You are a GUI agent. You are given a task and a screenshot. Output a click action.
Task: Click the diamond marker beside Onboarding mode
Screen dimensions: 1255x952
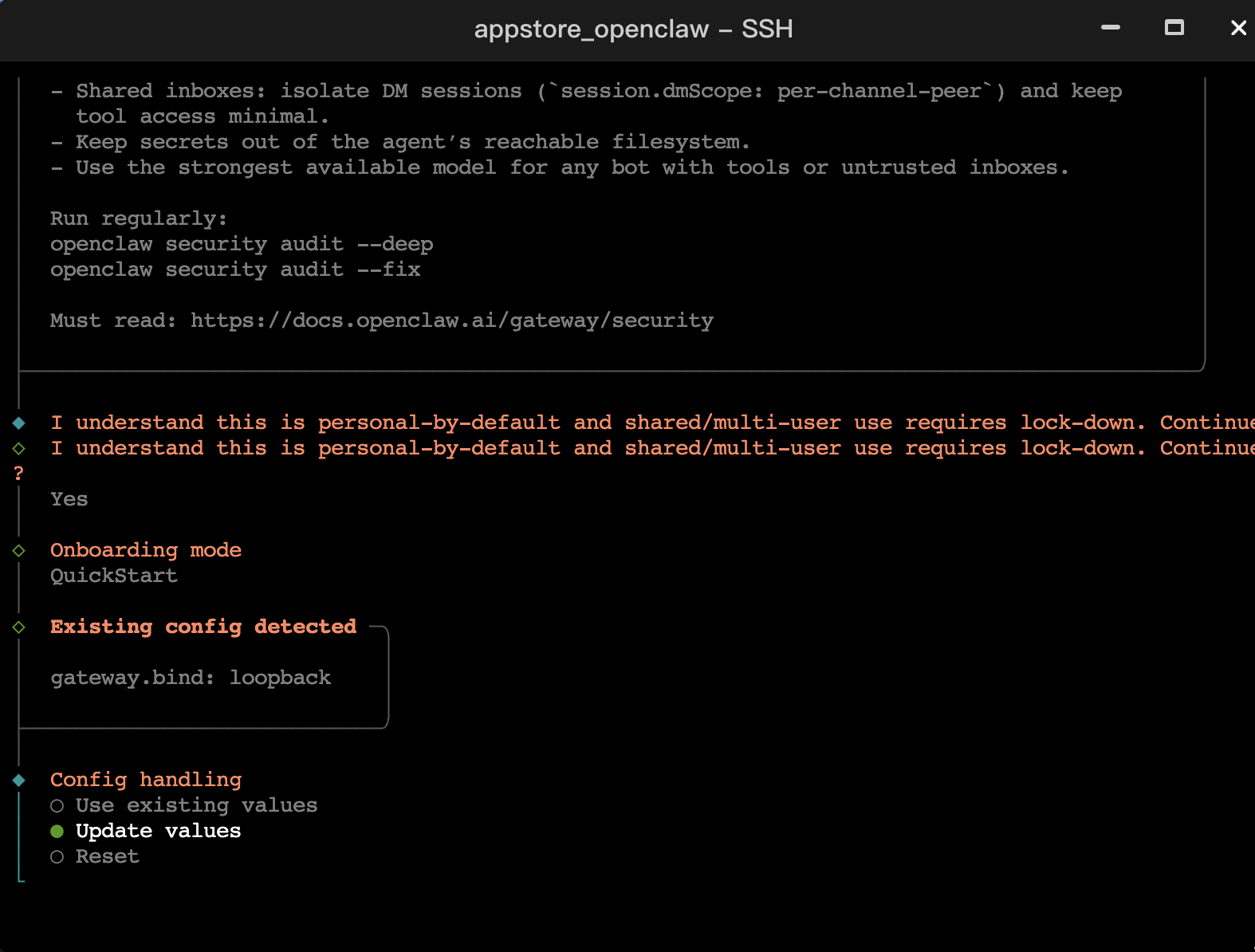pyautogui.click(x=19, y=550)
